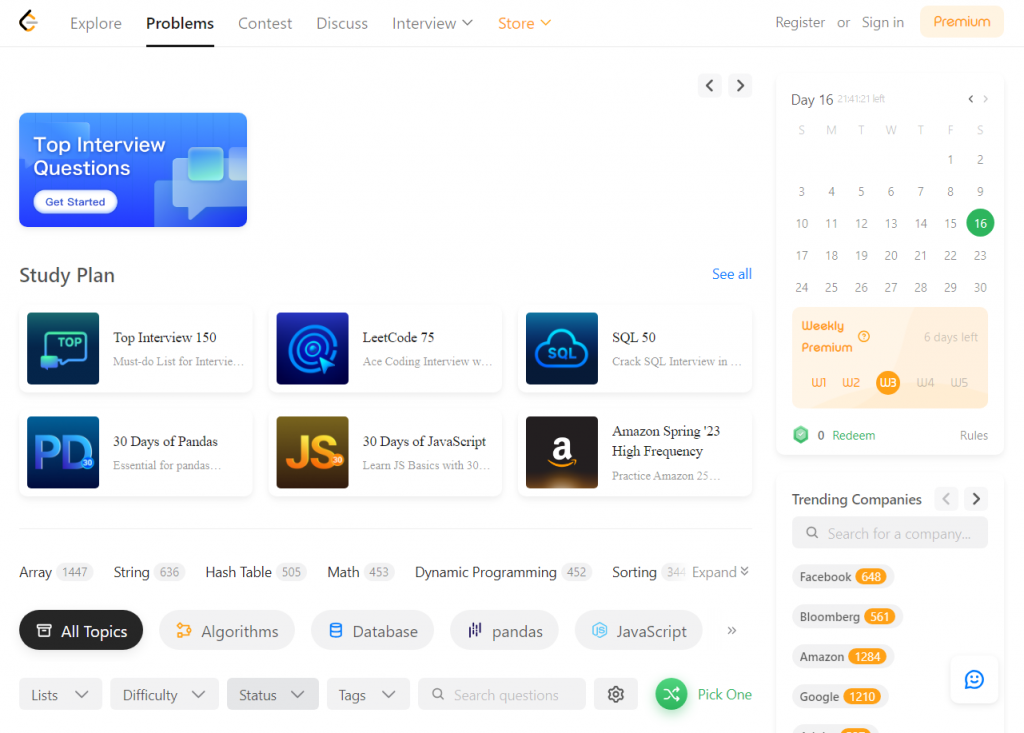This screenshot has height=733, width=1024.
Task: Filter by the Array tag
Action: pos(56,572)
